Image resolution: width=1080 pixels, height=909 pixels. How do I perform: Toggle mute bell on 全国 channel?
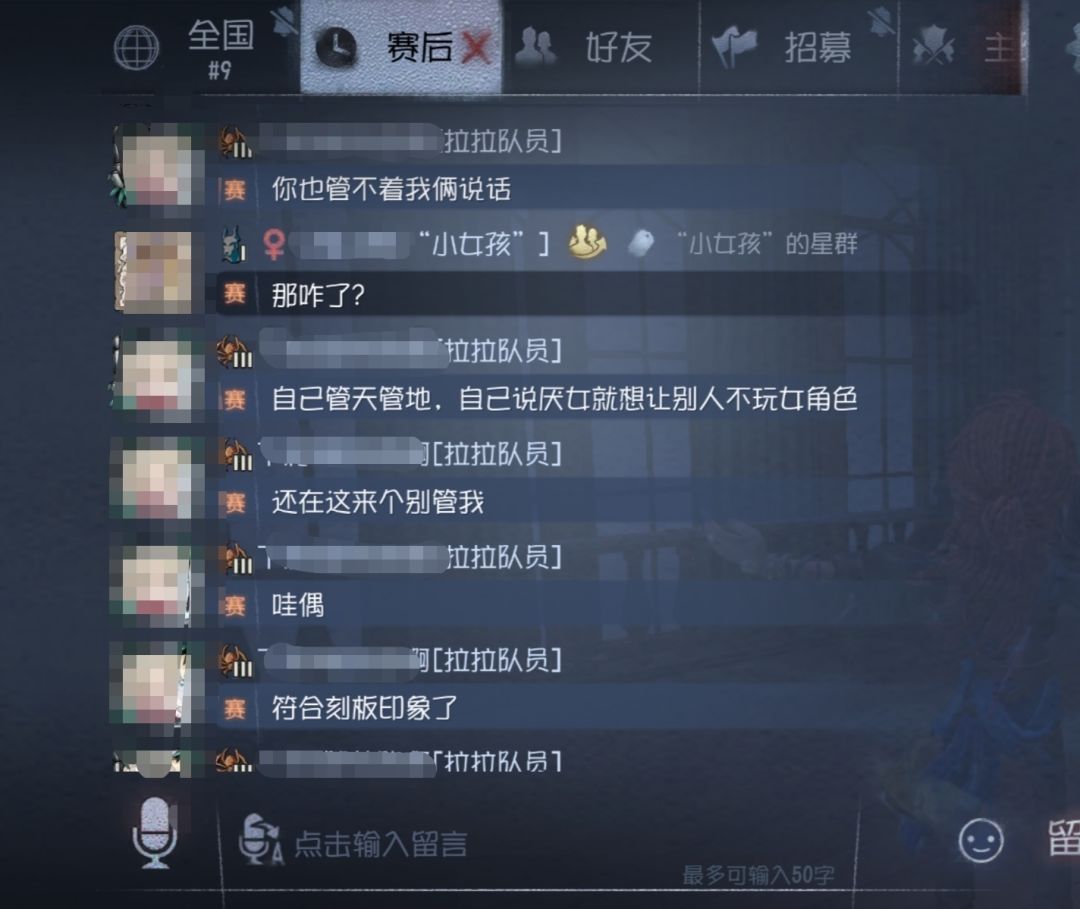click(285, 21)
